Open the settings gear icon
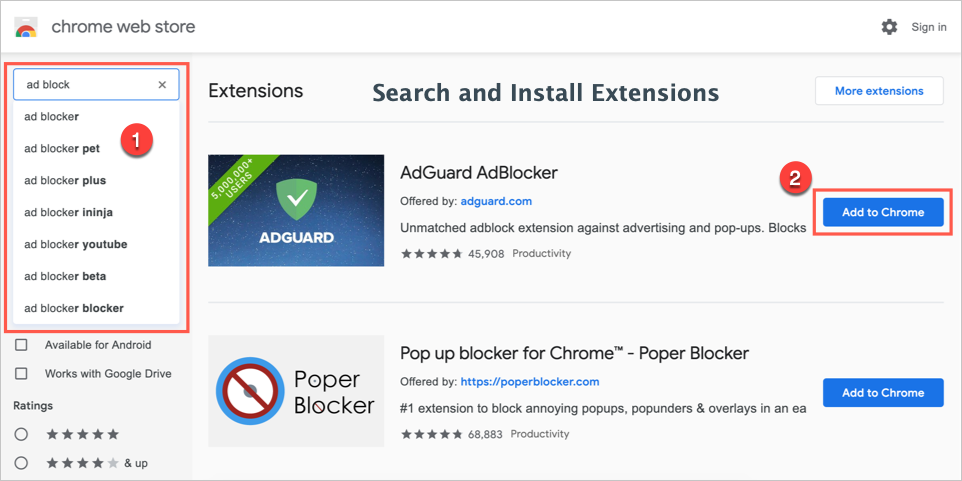The width and height of the screenshot is (962, 481). [889, 27]
